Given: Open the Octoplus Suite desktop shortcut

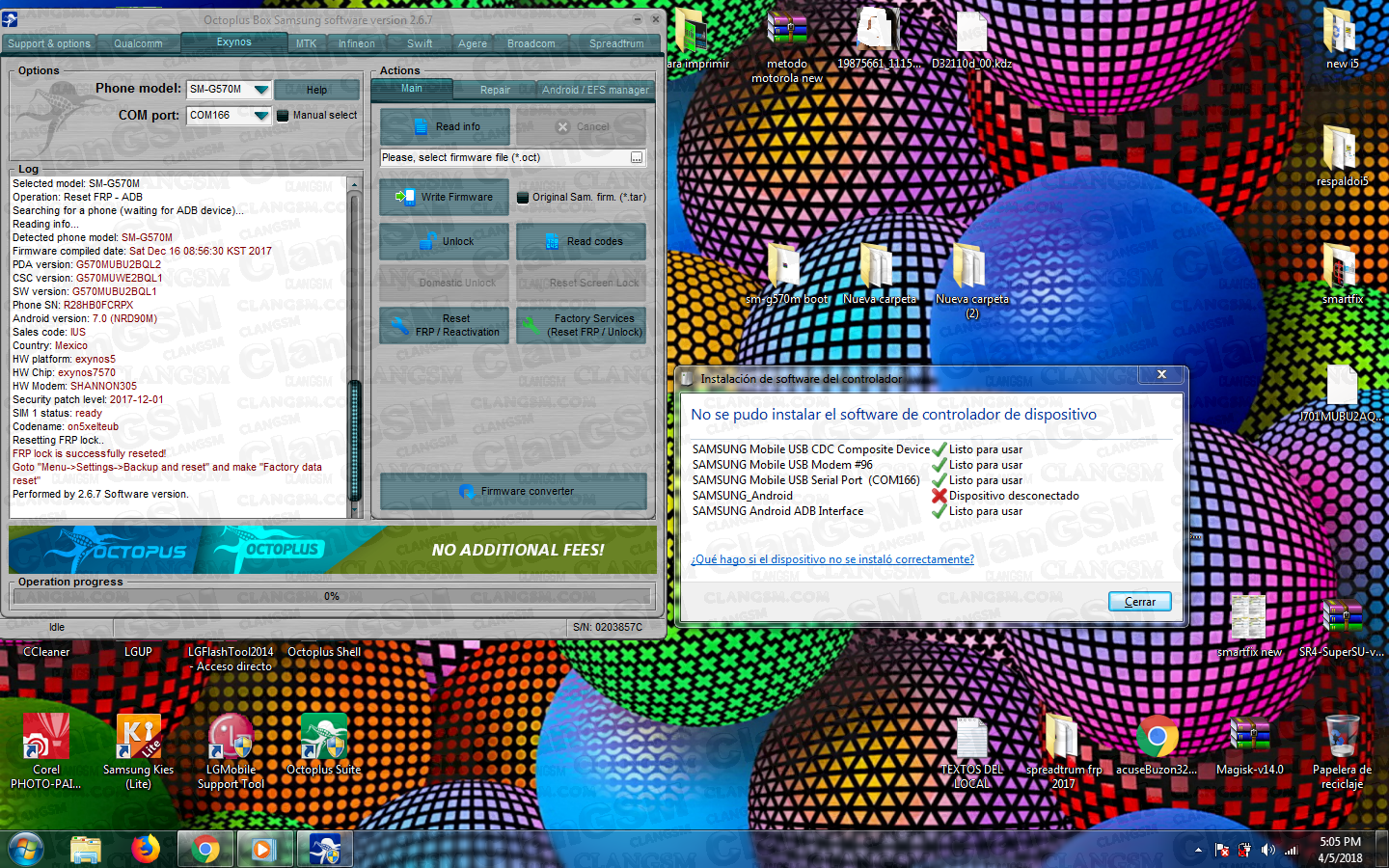Looking at the screenshot, I should (323, 745).
